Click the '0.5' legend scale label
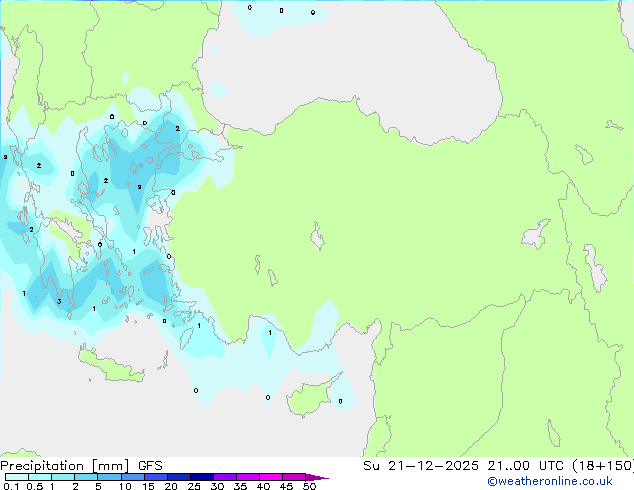634x490 pixels. point(35,486)
